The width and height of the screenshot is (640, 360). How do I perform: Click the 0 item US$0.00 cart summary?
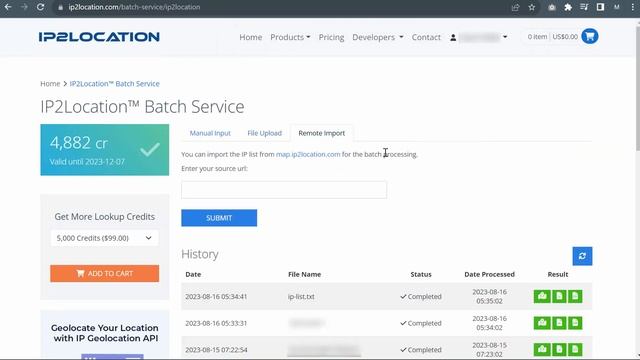coord(553,37)
